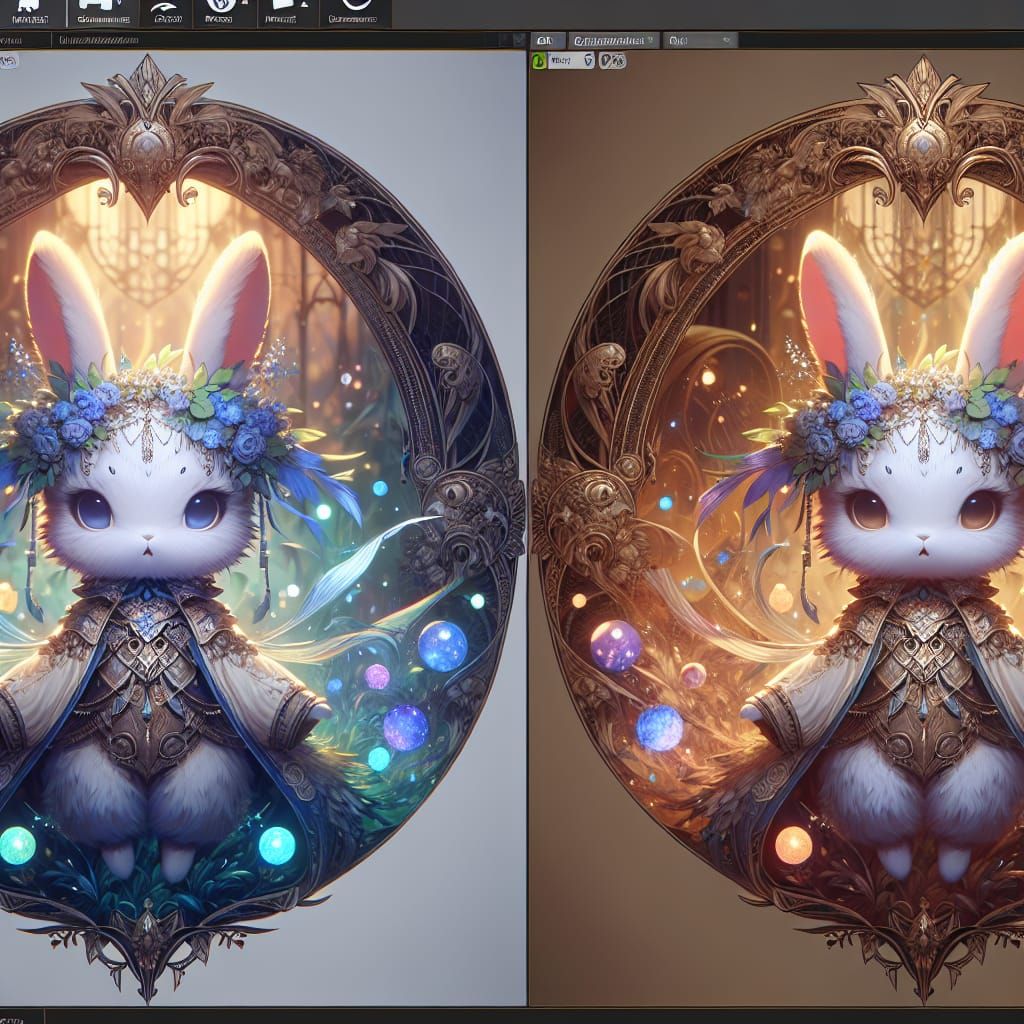
Task: Click the small badge in the left viewport corner
Action: 9,61
